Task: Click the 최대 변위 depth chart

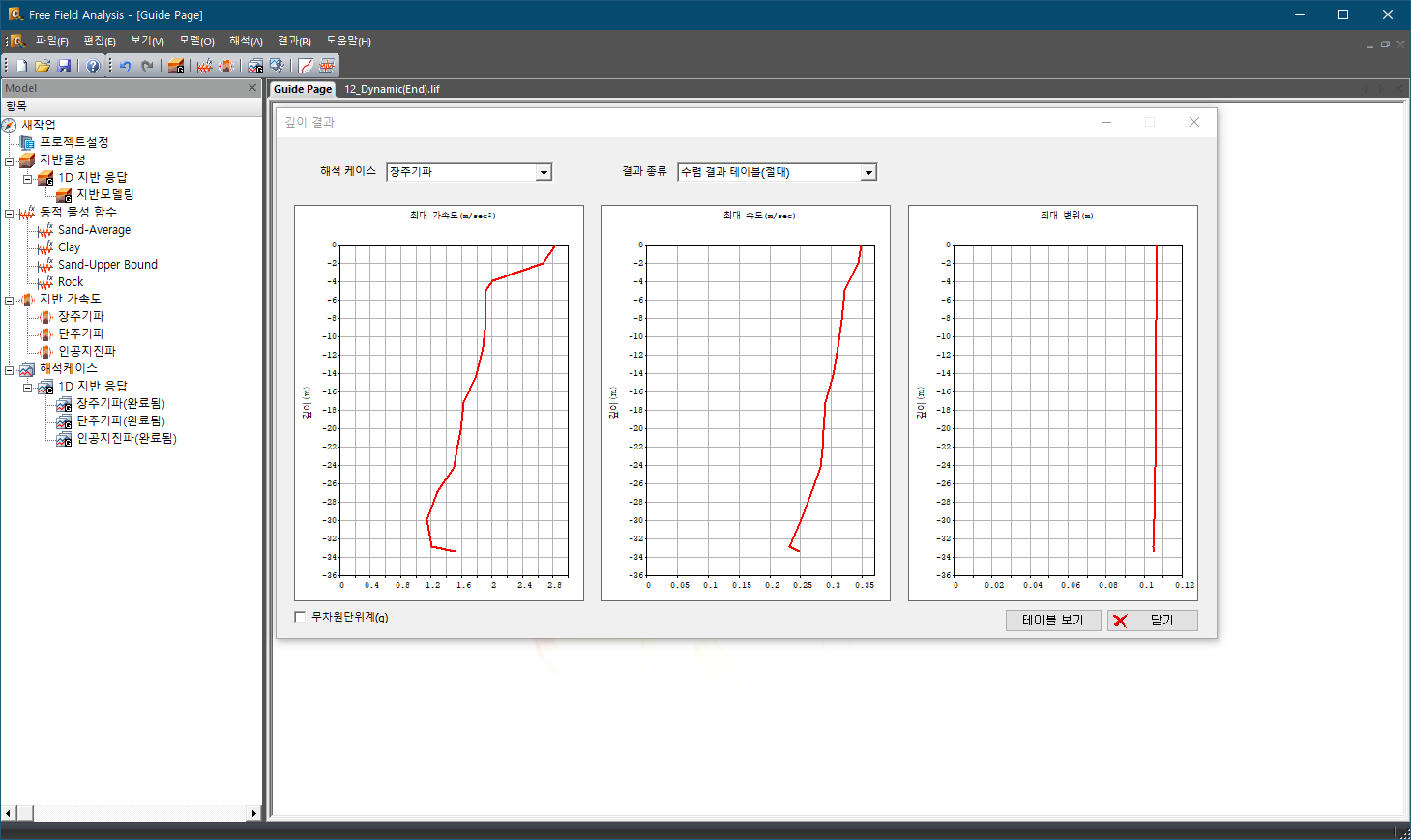Action: (x=1053, y=403)
